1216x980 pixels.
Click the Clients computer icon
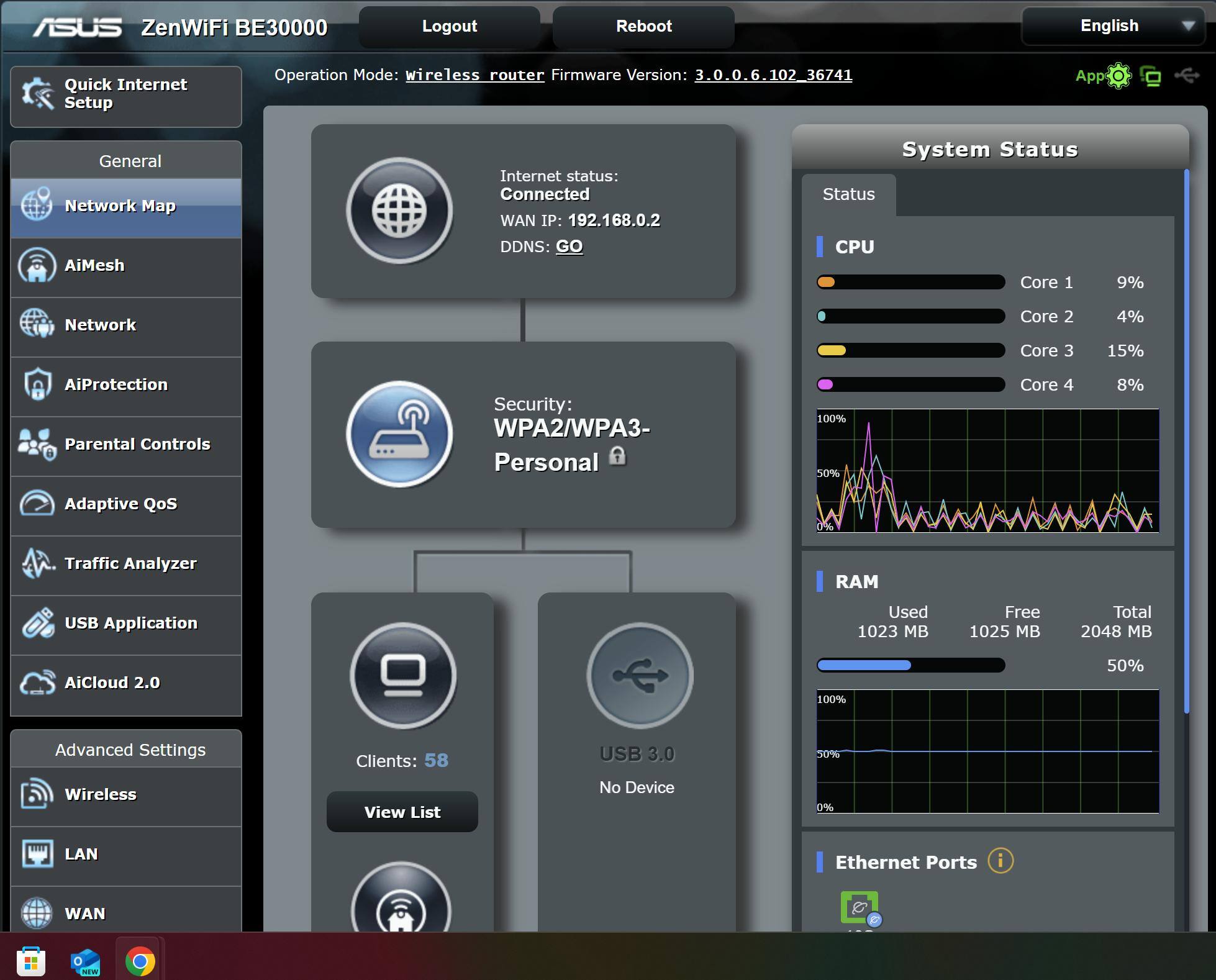(403, 676)
